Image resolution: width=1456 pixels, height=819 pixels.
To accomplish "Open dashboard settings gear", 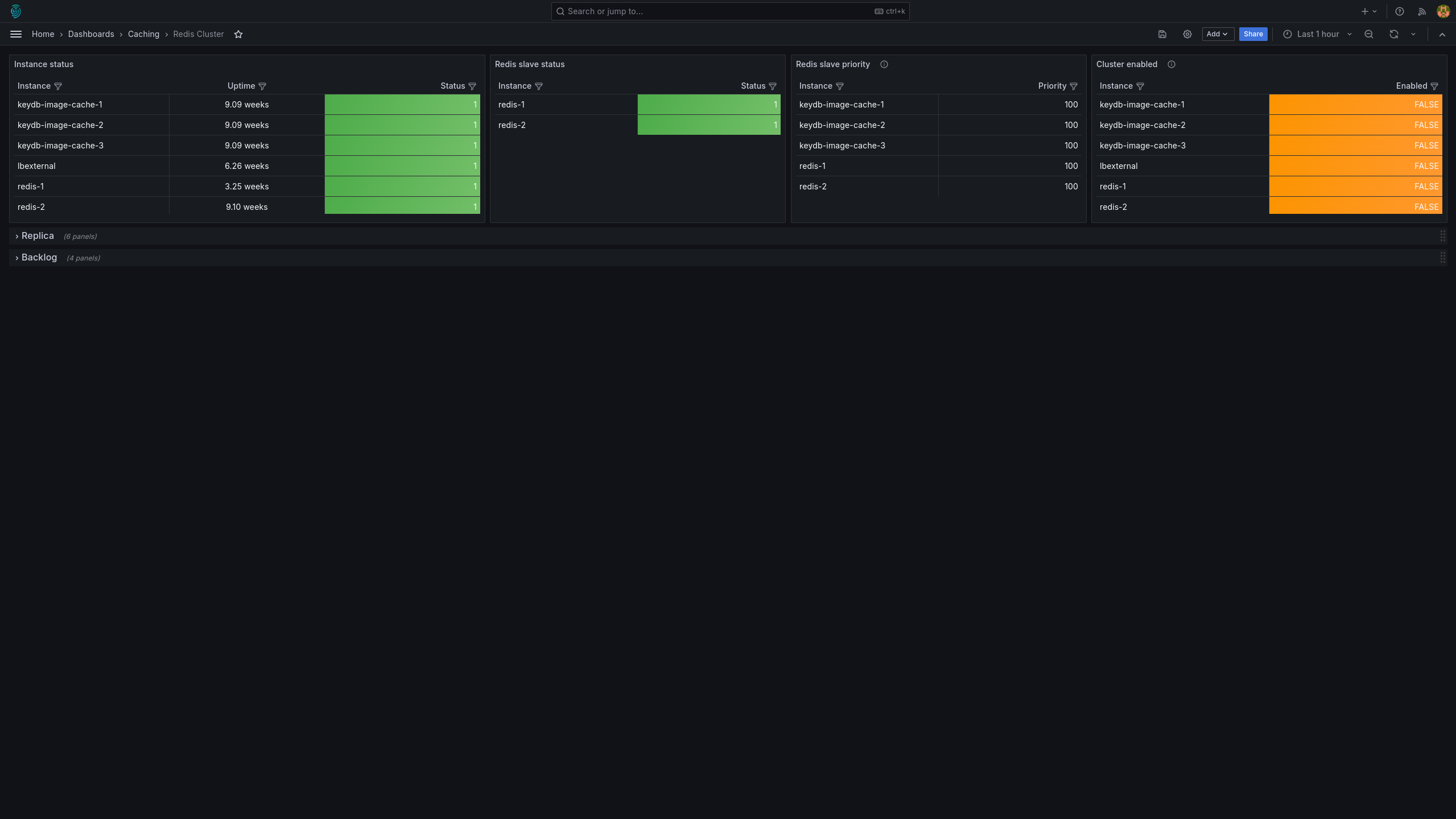I will pos(1187,34).
